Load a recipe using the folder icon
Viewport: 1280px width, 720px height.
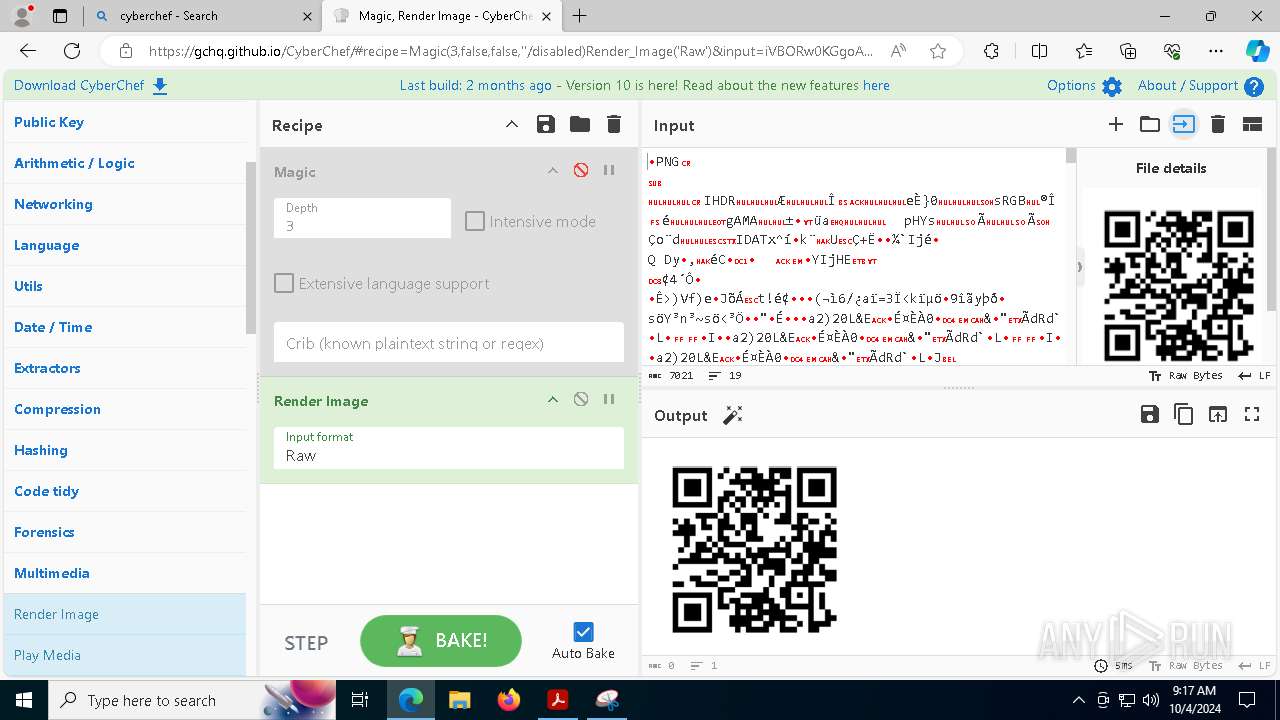580,125
